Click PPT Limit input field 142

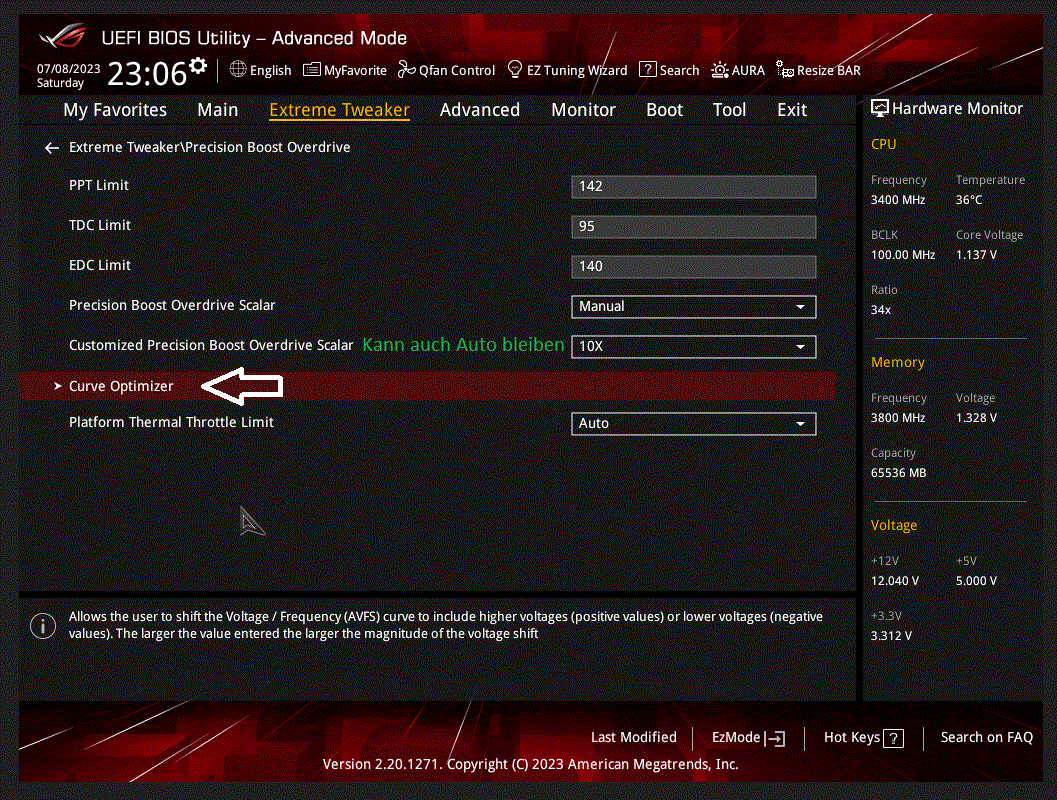pyautogui.click(x=694, y=187)
